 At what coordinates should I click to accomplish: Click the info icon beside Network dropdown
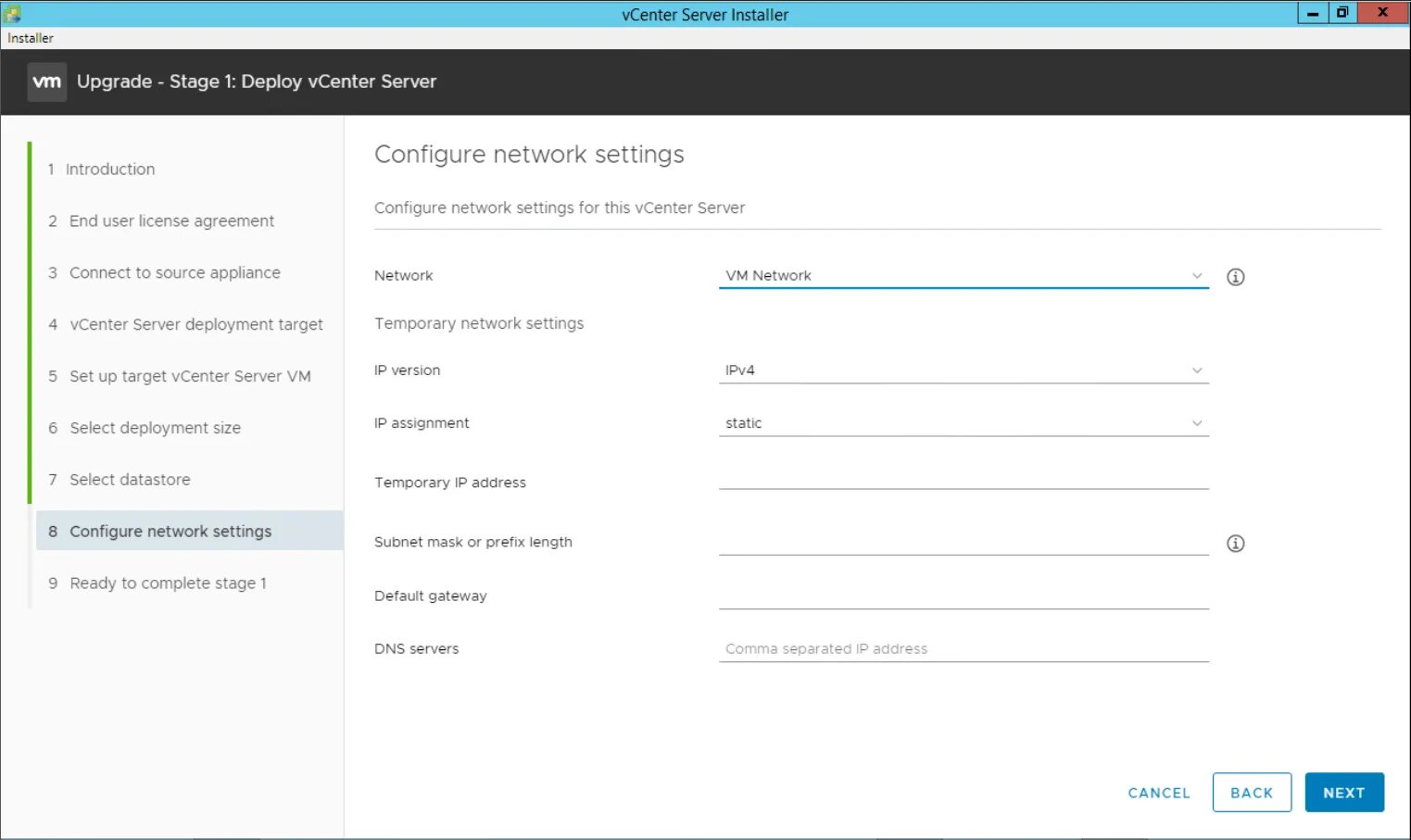click(x=1235, y=277)
